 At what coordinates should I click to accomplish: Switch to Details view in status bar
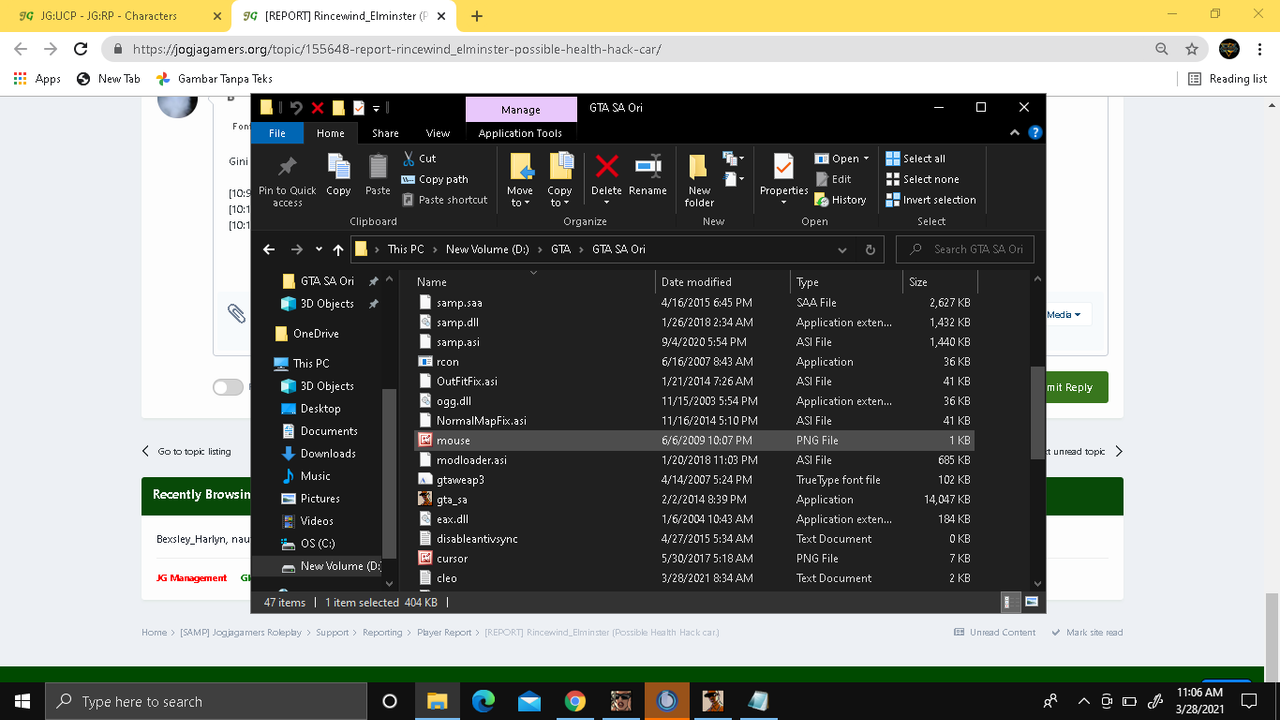(x=1012, y=602)
